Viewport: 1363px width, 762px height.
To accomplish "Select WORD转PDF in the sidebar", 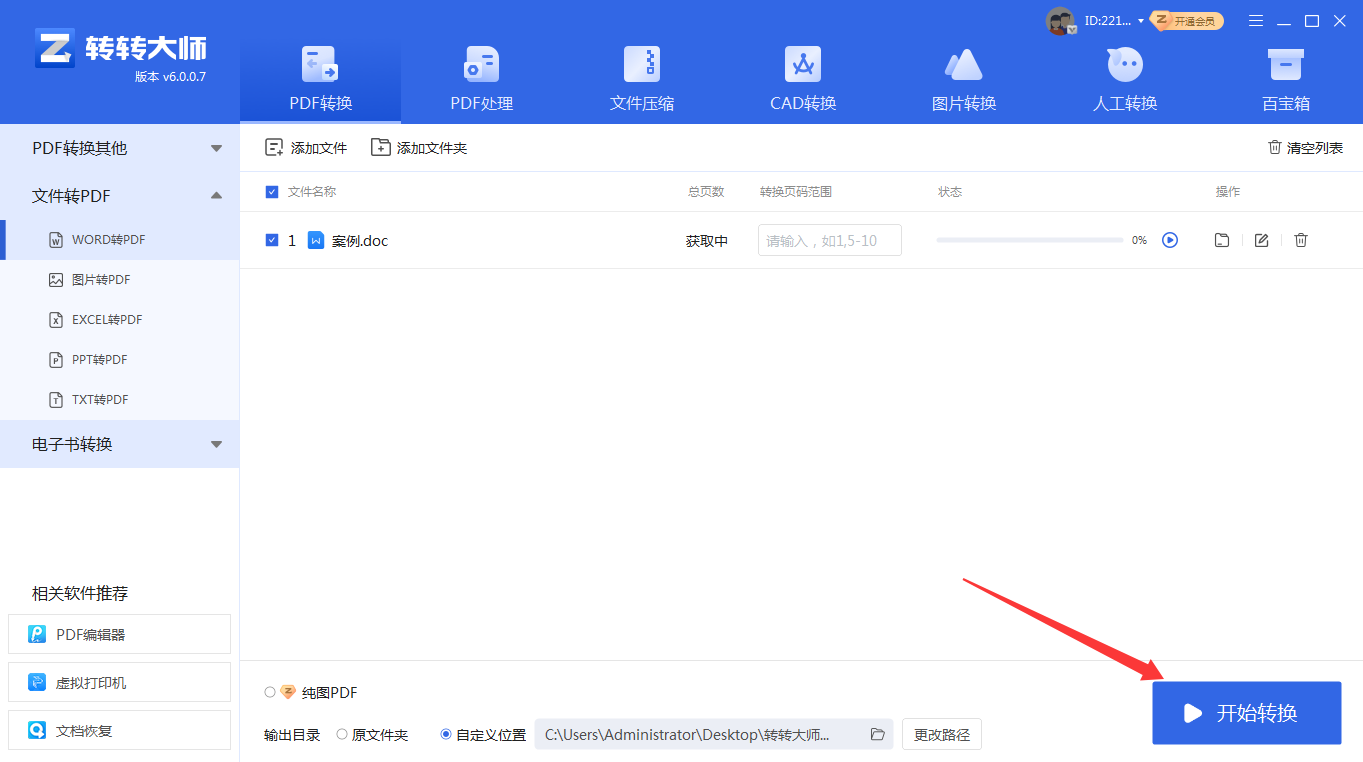I will 119,240.
